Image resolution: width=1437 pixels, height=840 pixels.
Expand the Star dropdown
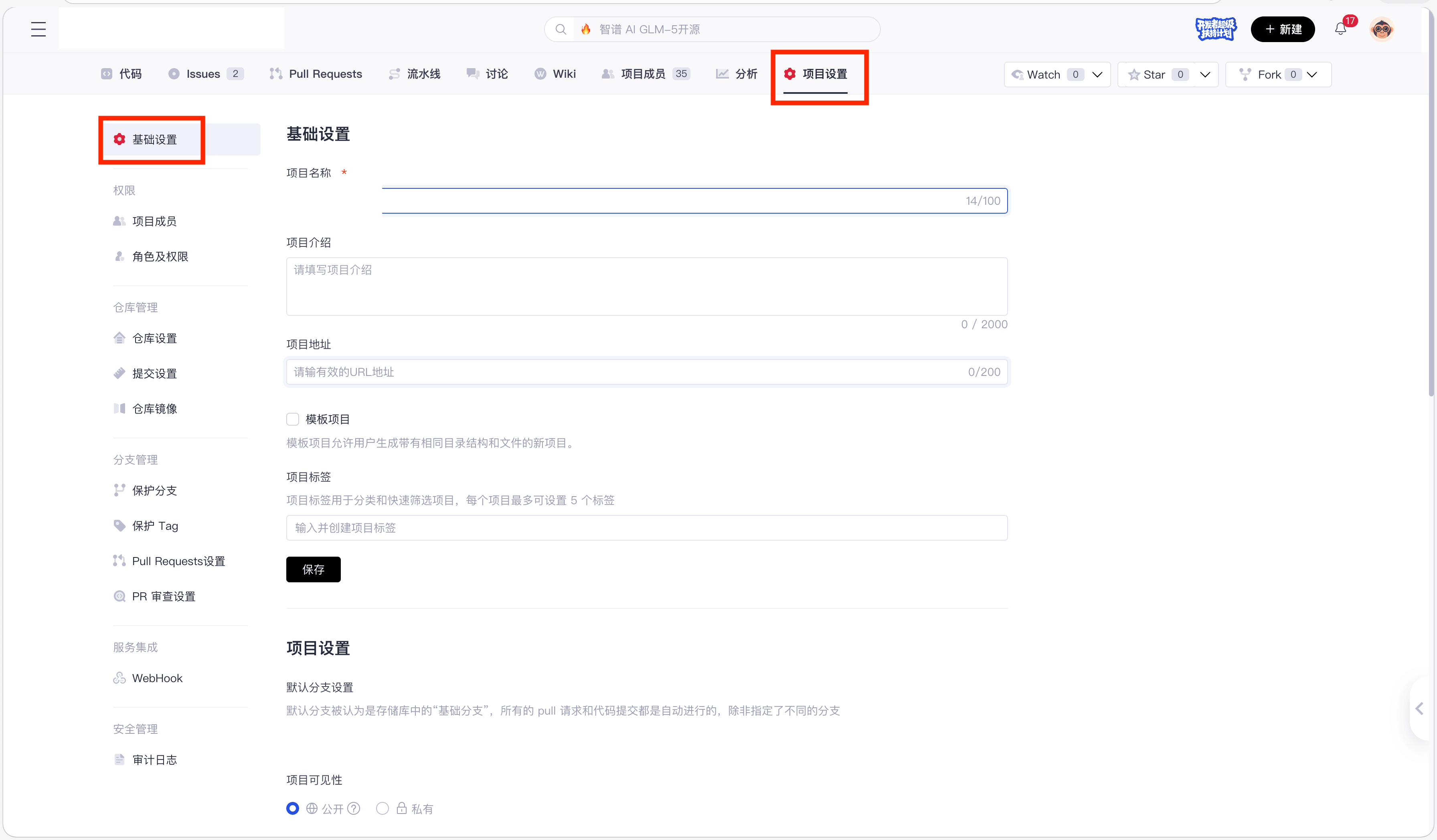[x=1206, y=74]
